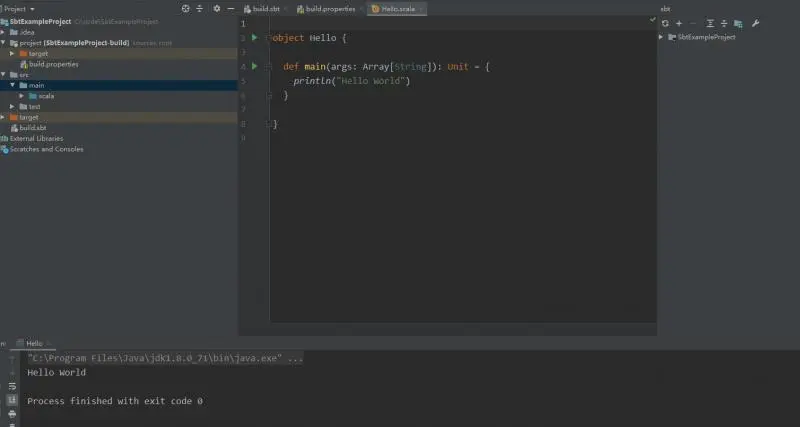Click the build.properties file icon in tree
This screenshot has width=800, height=427.
pyautogui.click(x=23, y=64)
